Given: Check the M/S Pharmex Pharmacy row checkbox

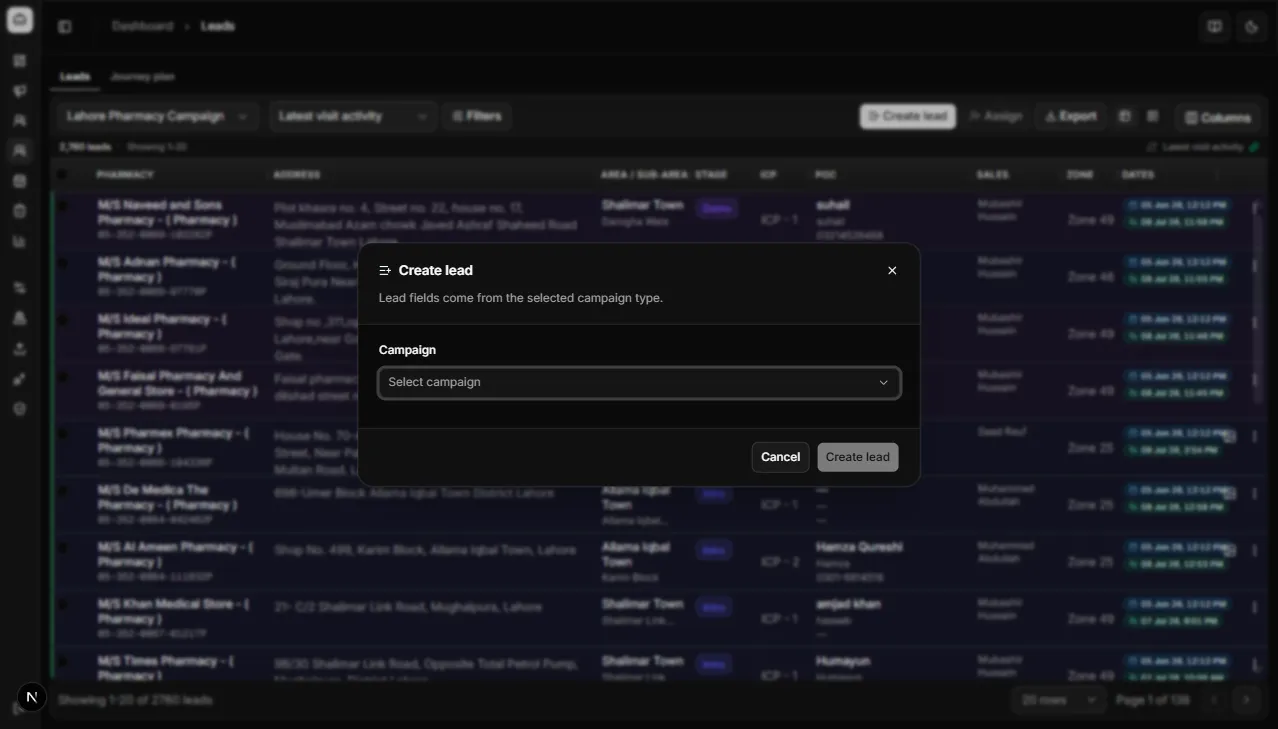Looking at the screenshot, I should 63,434.
